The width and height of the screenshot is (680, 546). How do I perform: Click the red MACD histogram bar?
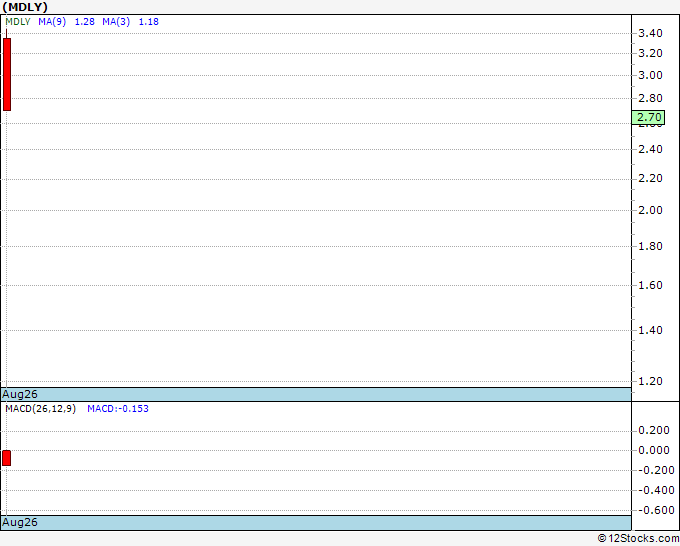(x=7, y=458)
